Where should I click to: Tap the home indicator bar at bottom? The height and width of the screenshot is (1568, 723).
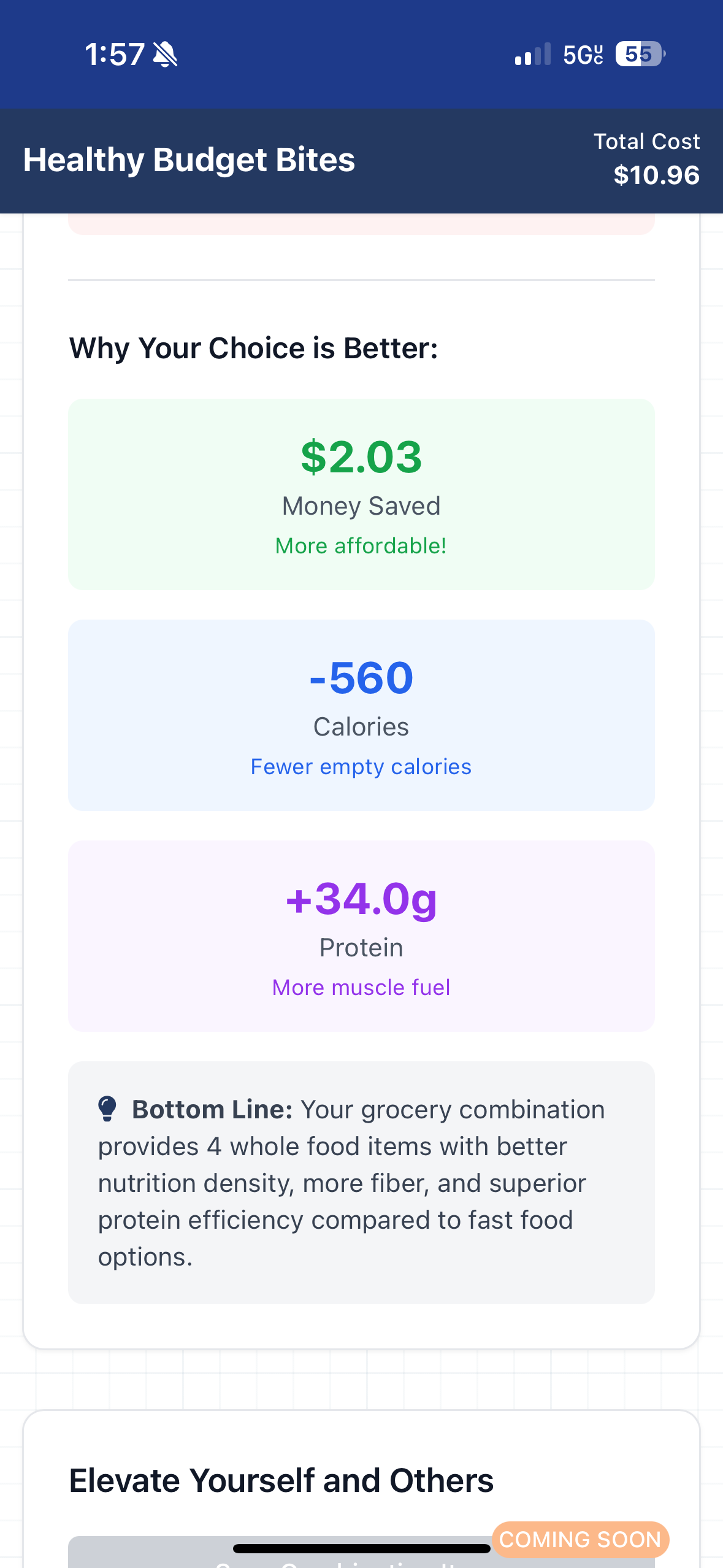tap(361, 1549)
